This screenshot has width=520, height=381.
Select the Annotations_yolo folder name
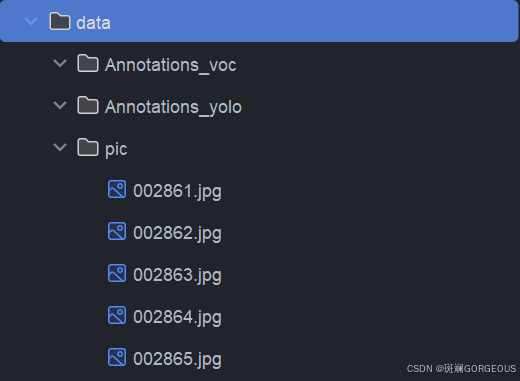pos(173,107)
